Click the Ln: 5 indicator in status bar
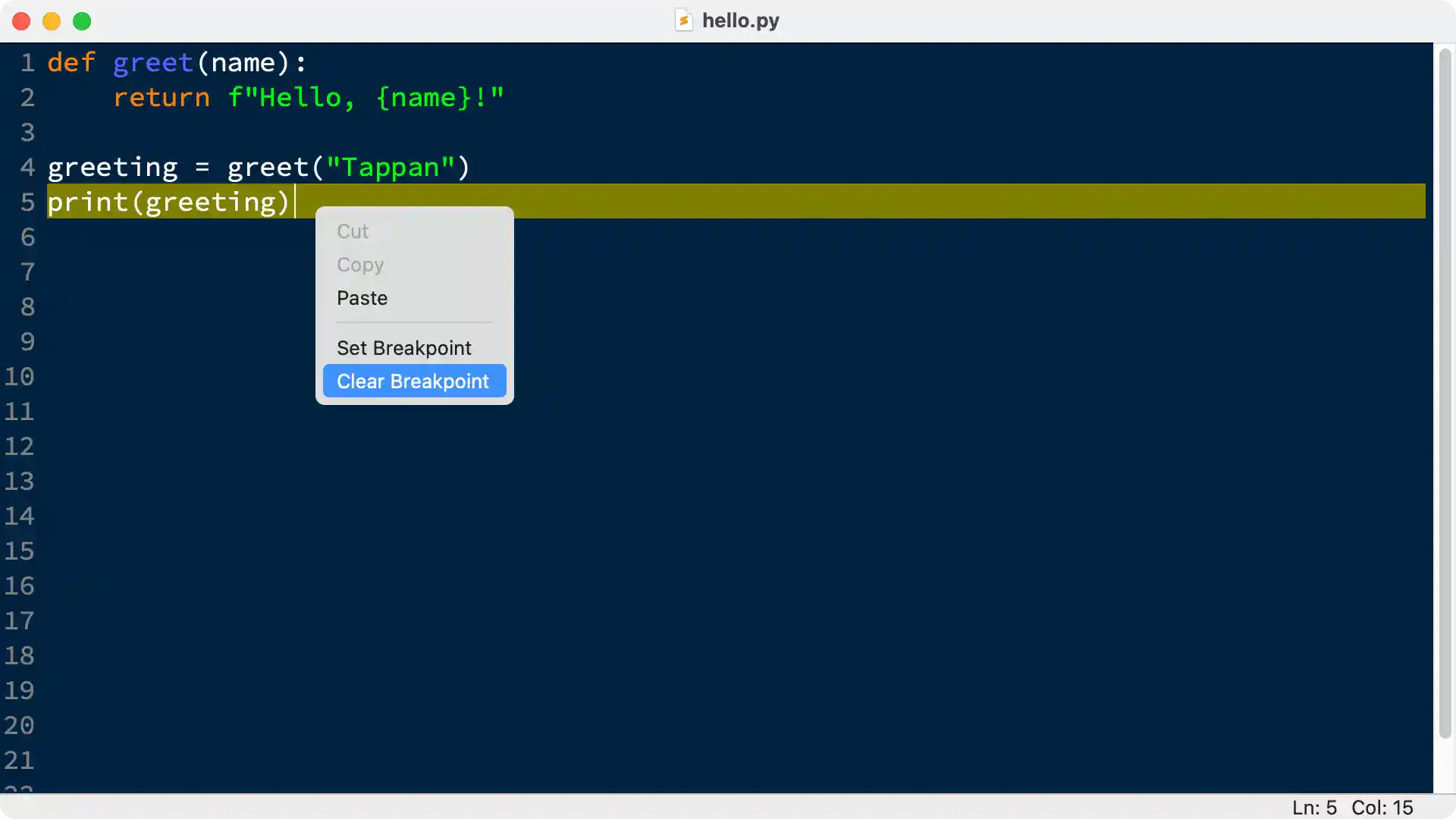 pos(1314,808)
